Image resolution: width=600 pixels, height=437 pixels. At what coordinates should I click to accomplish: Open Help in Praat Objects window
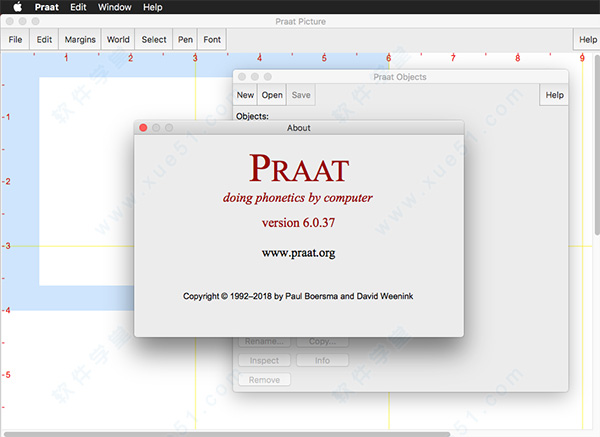(x=554, y=95)
